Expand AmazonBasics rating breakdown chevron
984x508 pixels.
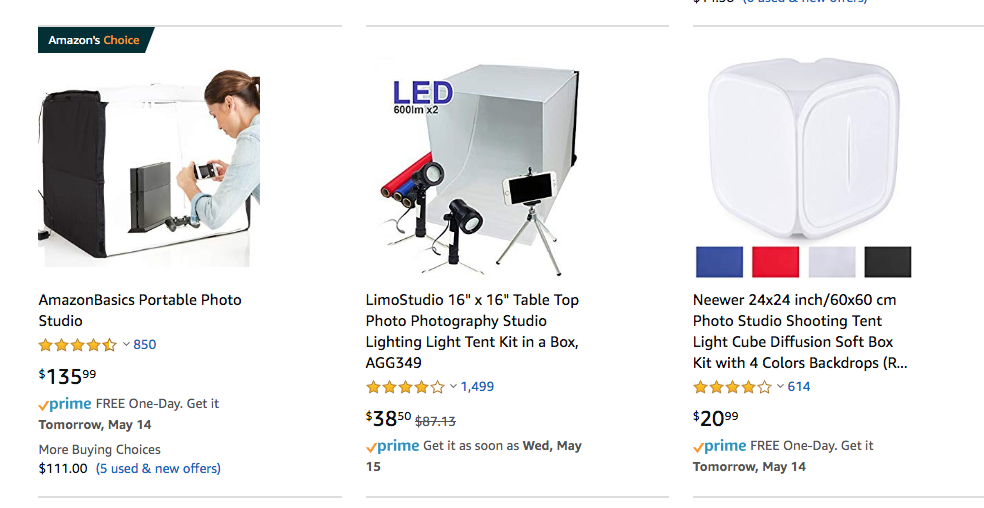(x=126, y=345)
